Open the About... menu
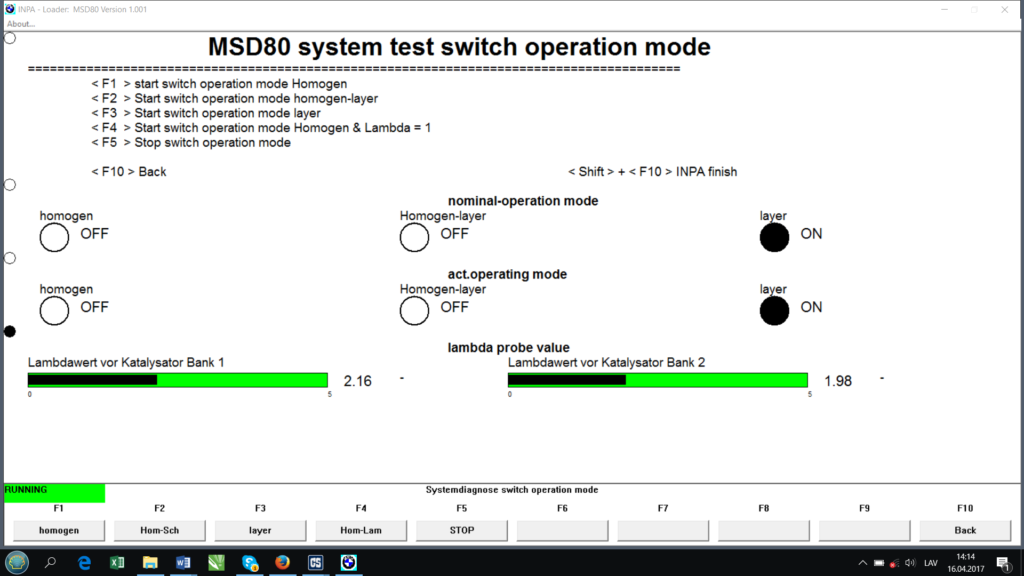Screen dimensions: 1024x576 coord(20,24)
